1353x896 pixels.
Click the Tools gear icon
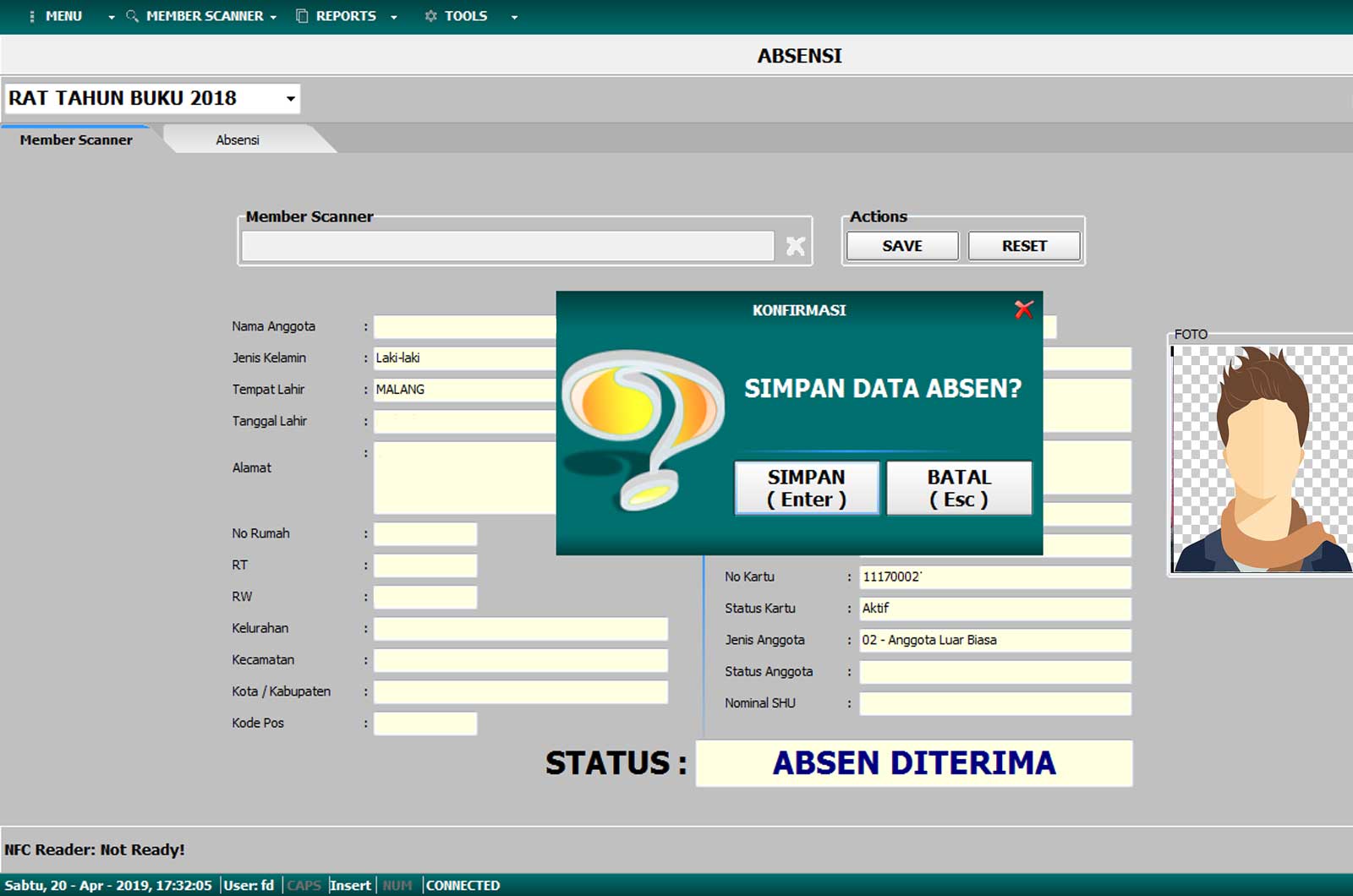click(x=430, y=16)
